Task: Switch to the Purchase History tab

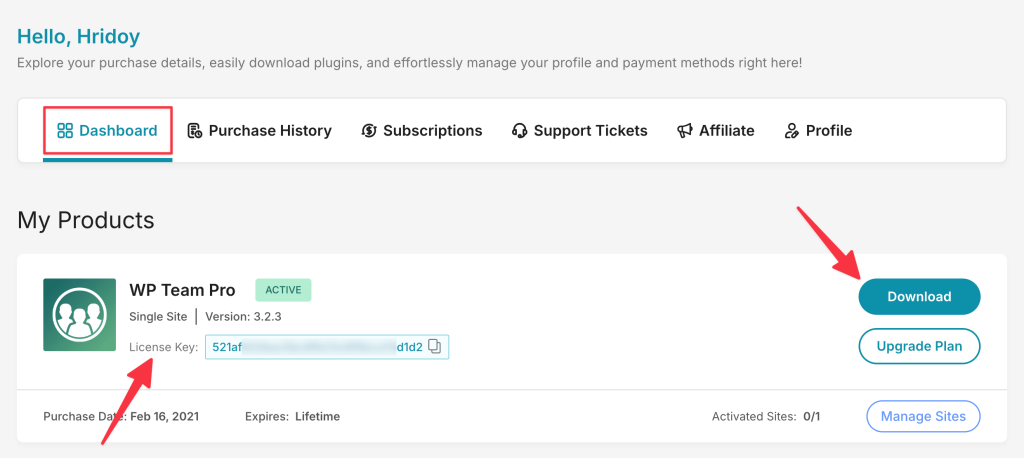Action: pyautogui.click(x=270, y=131)
